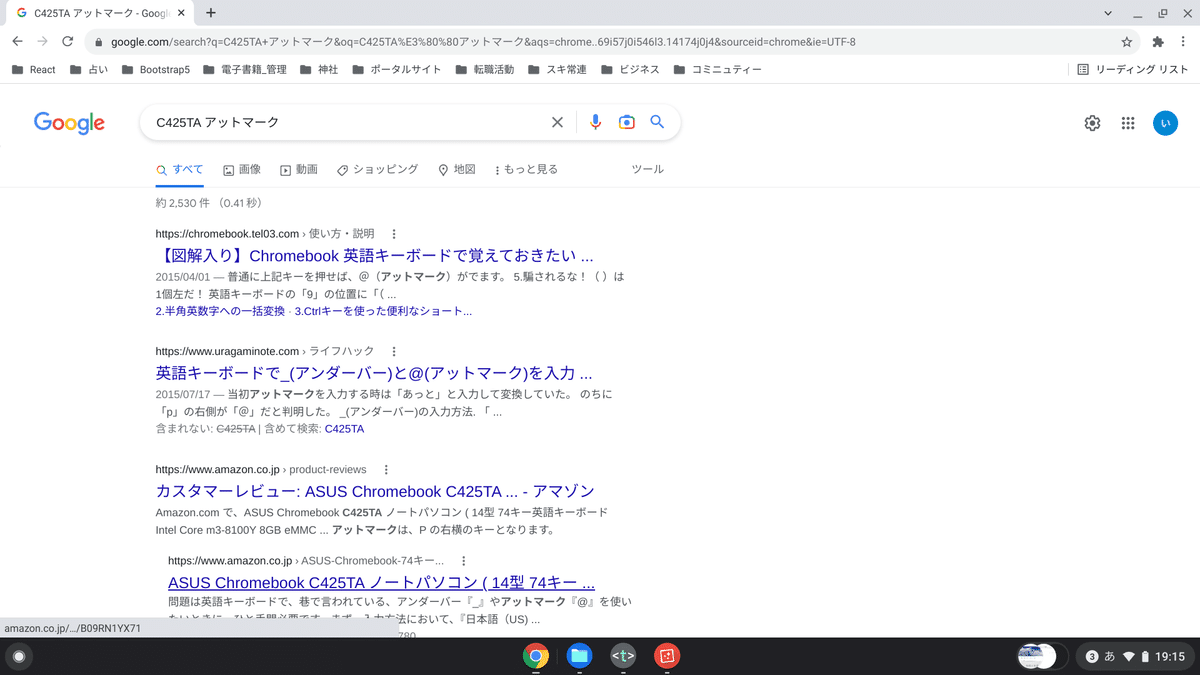The image size is (1200, 675).
Task: Close the C425TA アットマーク tab
Action: [x=182, y=13]
